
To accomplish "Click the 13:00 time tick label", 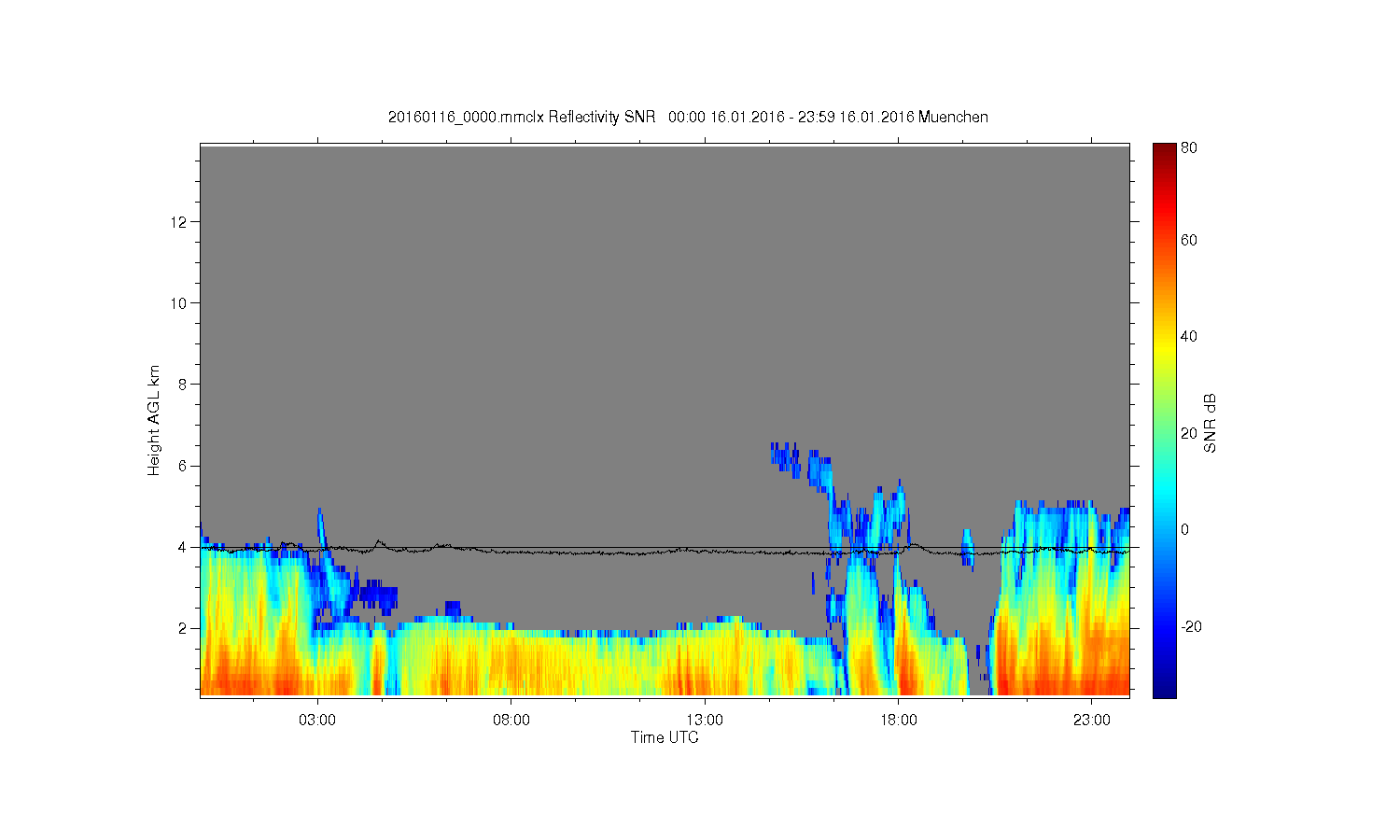I will tap(705, 721).
